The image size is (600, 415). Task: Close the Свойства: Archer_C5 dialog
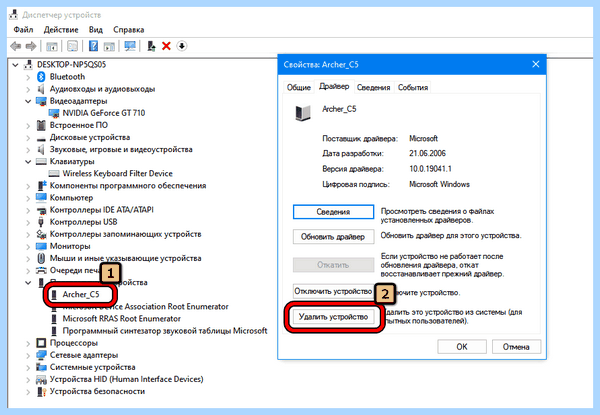[x=536, y=64]
